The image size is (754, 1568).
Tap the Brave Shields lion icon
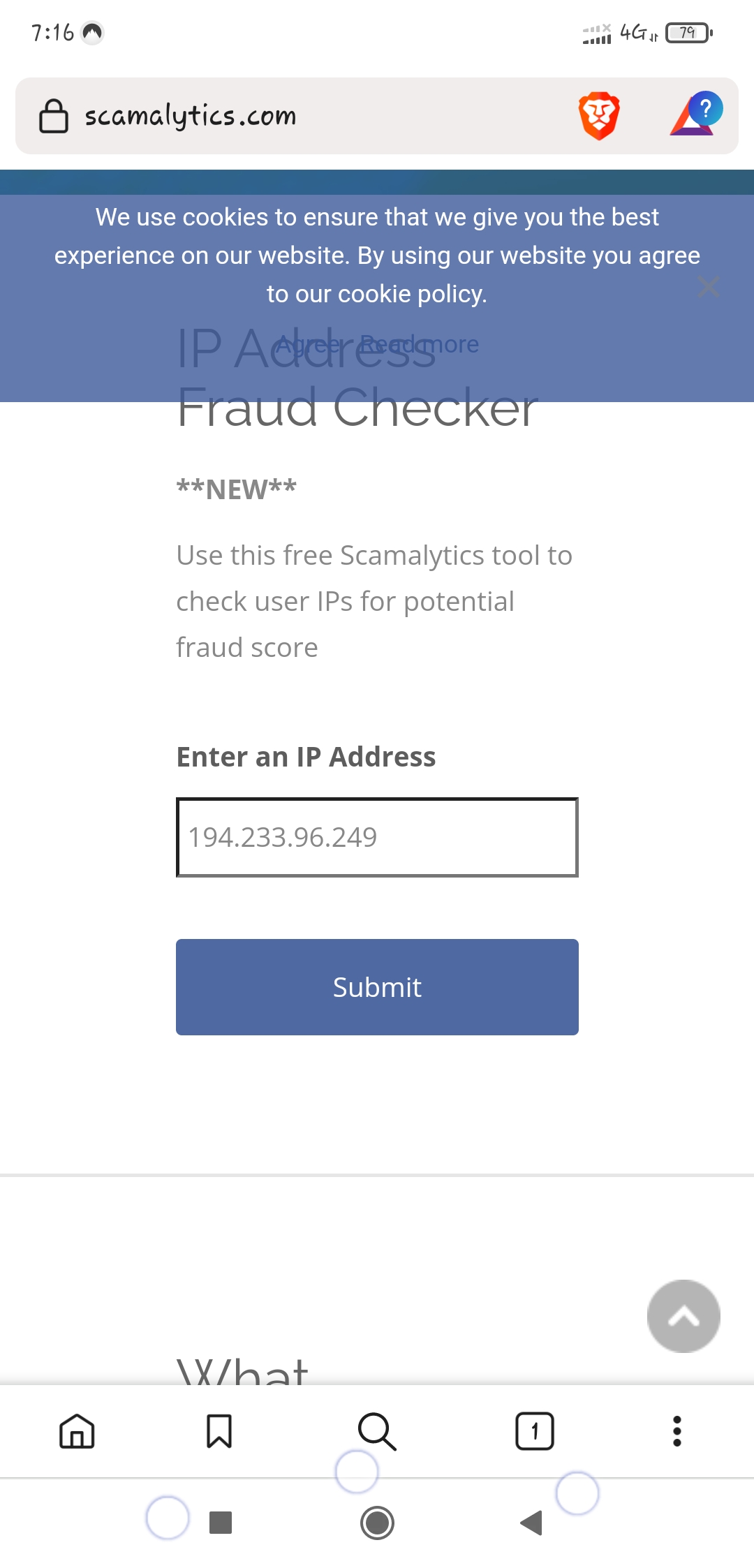click(599, 115)
